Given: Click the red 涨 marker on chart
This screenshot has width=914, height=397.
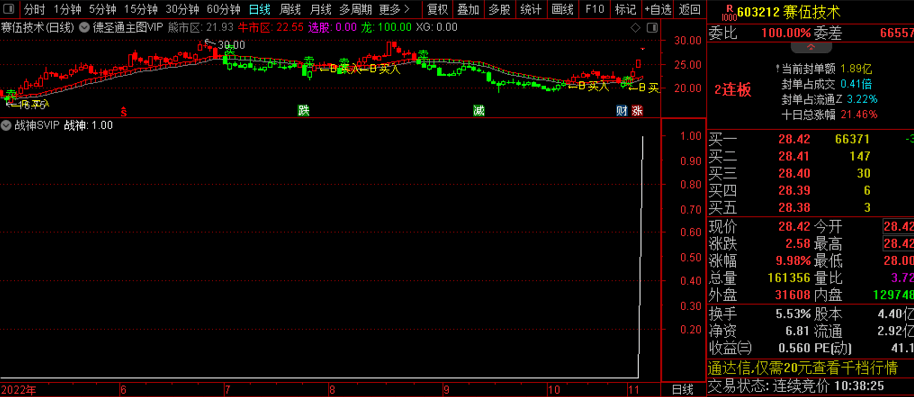Looking at the screenshot, I should click(637, 111).
